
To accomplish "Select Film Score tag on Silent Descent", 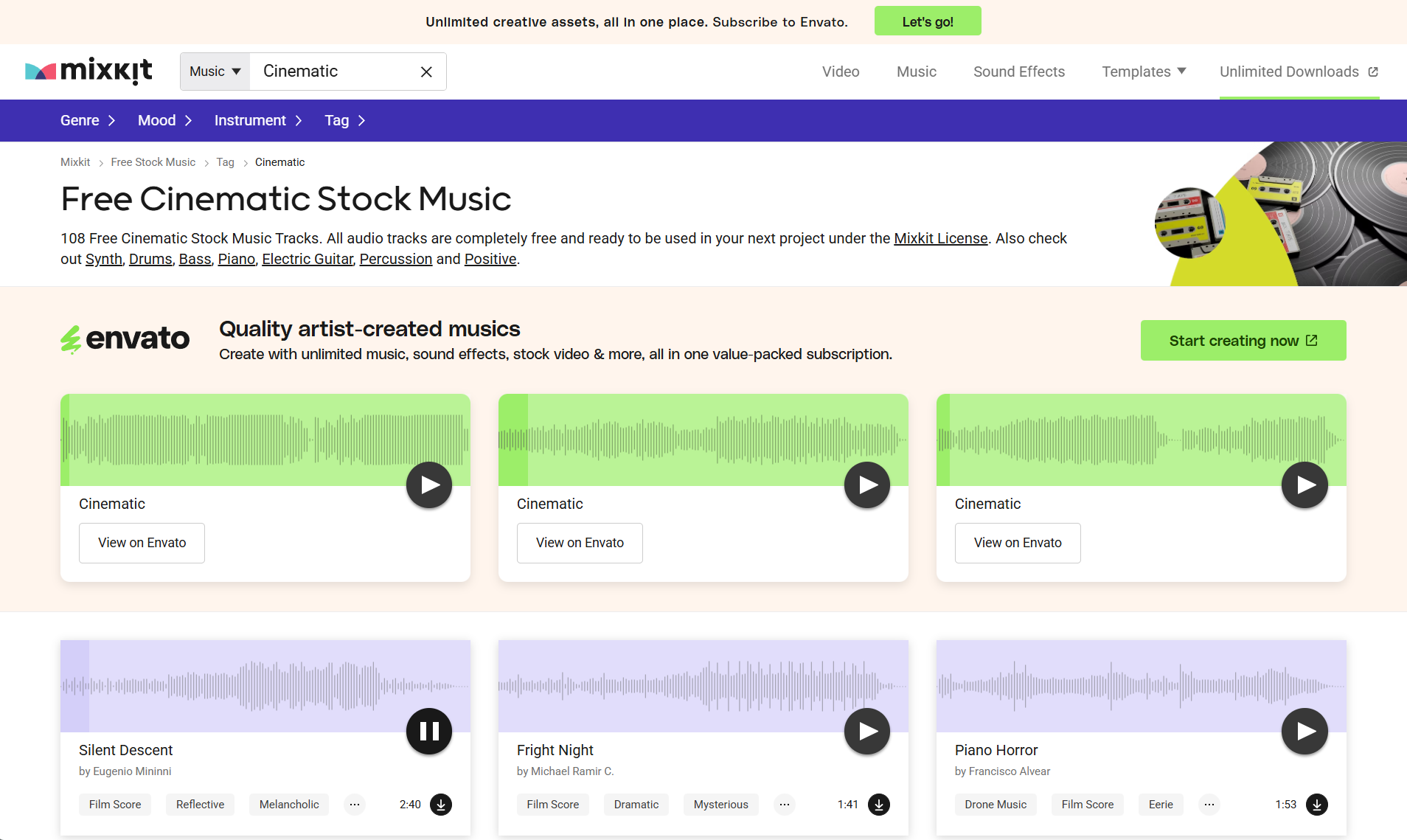I will tap(115, 805).
